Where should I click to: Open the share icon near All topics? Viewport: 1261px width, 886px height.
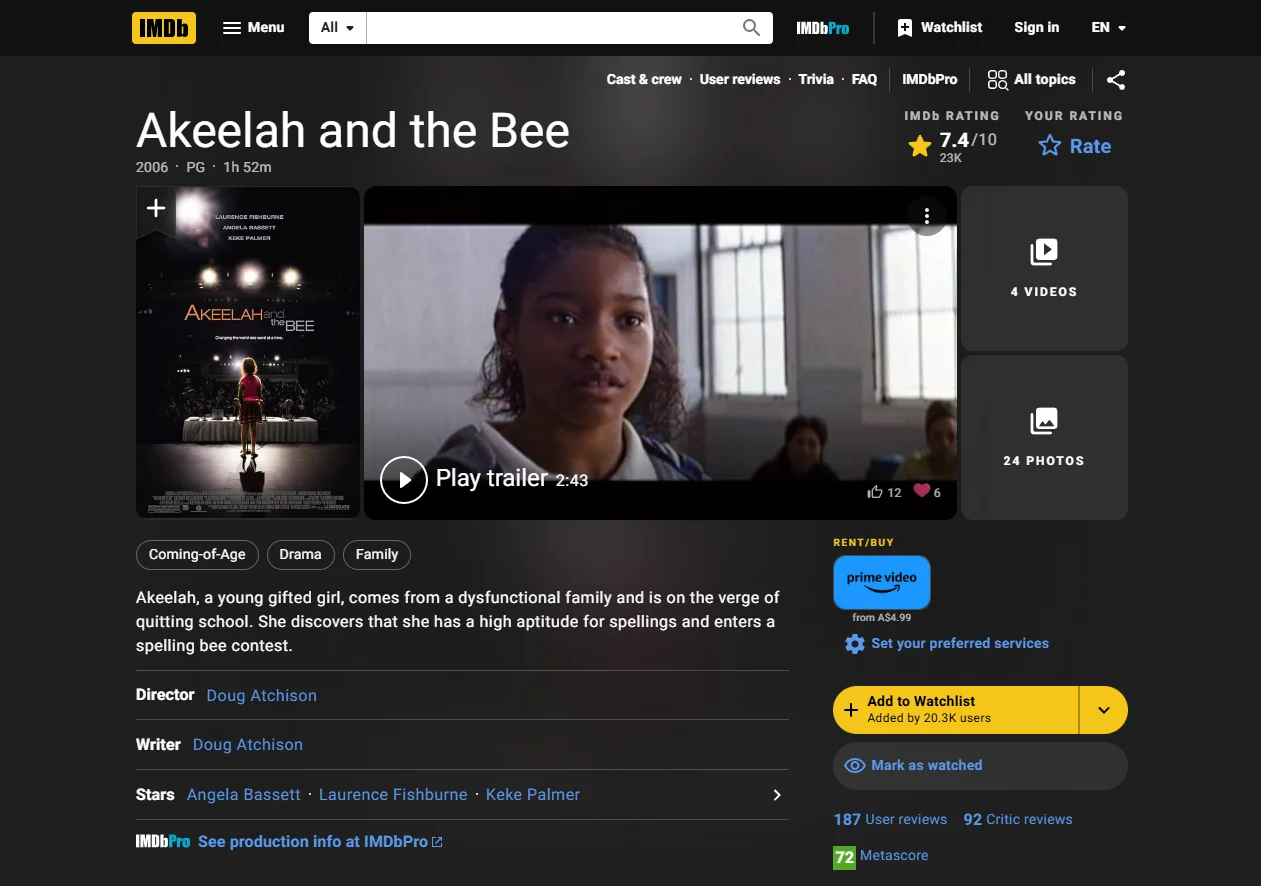1116,79
